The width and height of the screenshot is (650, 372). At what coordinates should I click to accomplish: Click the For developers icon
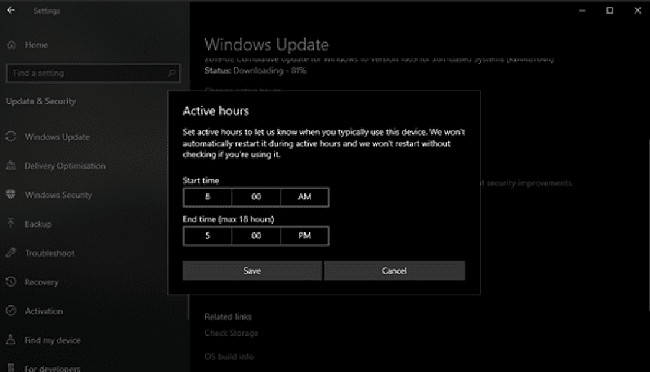click(11, 368)
